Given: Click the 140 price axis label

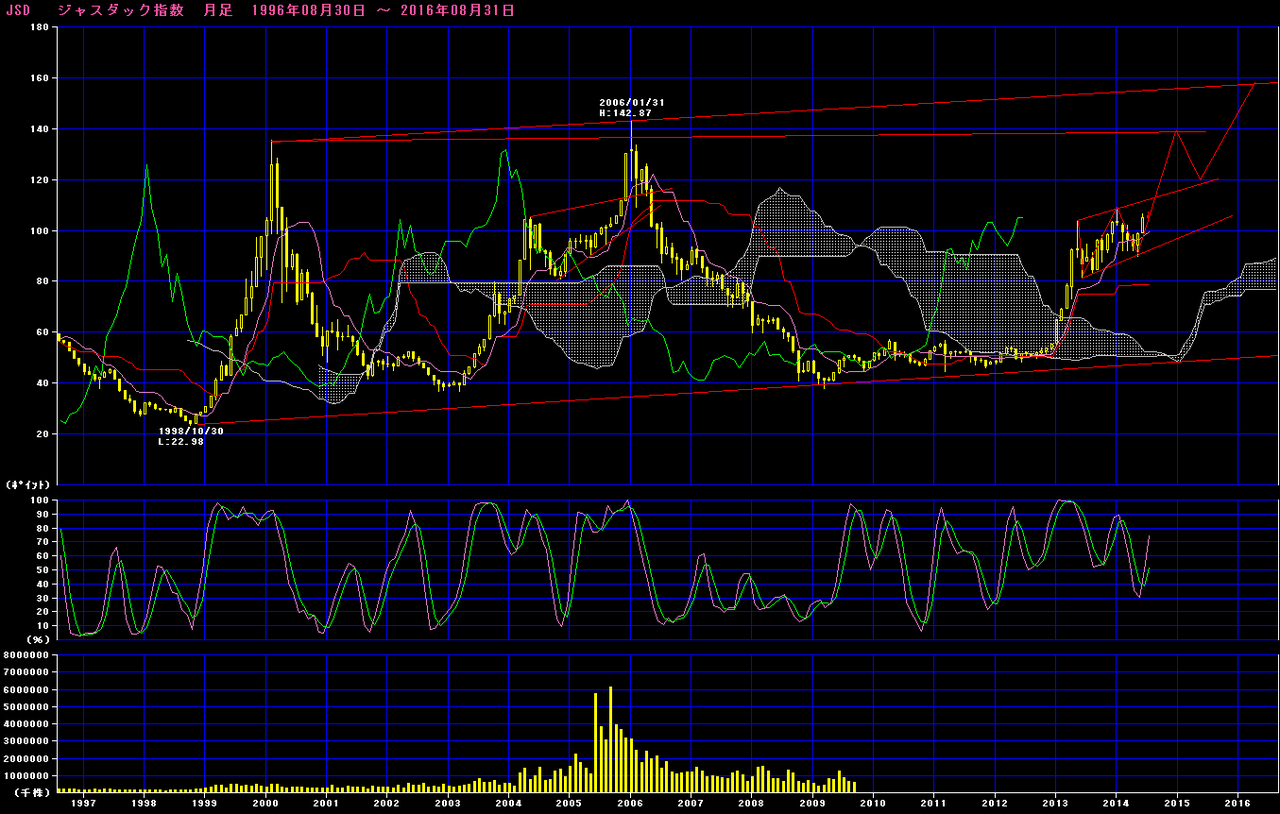Looking at the screenshot, I should 41,129.
